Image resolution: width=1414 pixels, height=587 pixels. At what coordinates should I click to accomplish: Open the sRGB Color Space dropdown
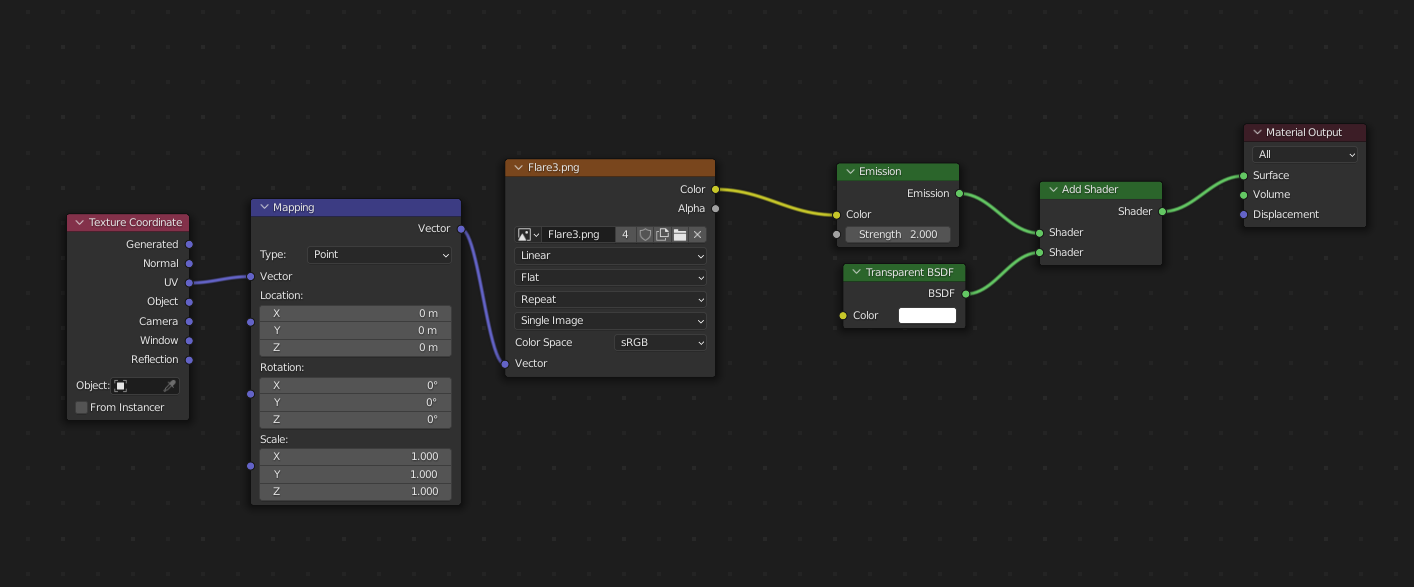pyautogui.click(x=660, y=343)
